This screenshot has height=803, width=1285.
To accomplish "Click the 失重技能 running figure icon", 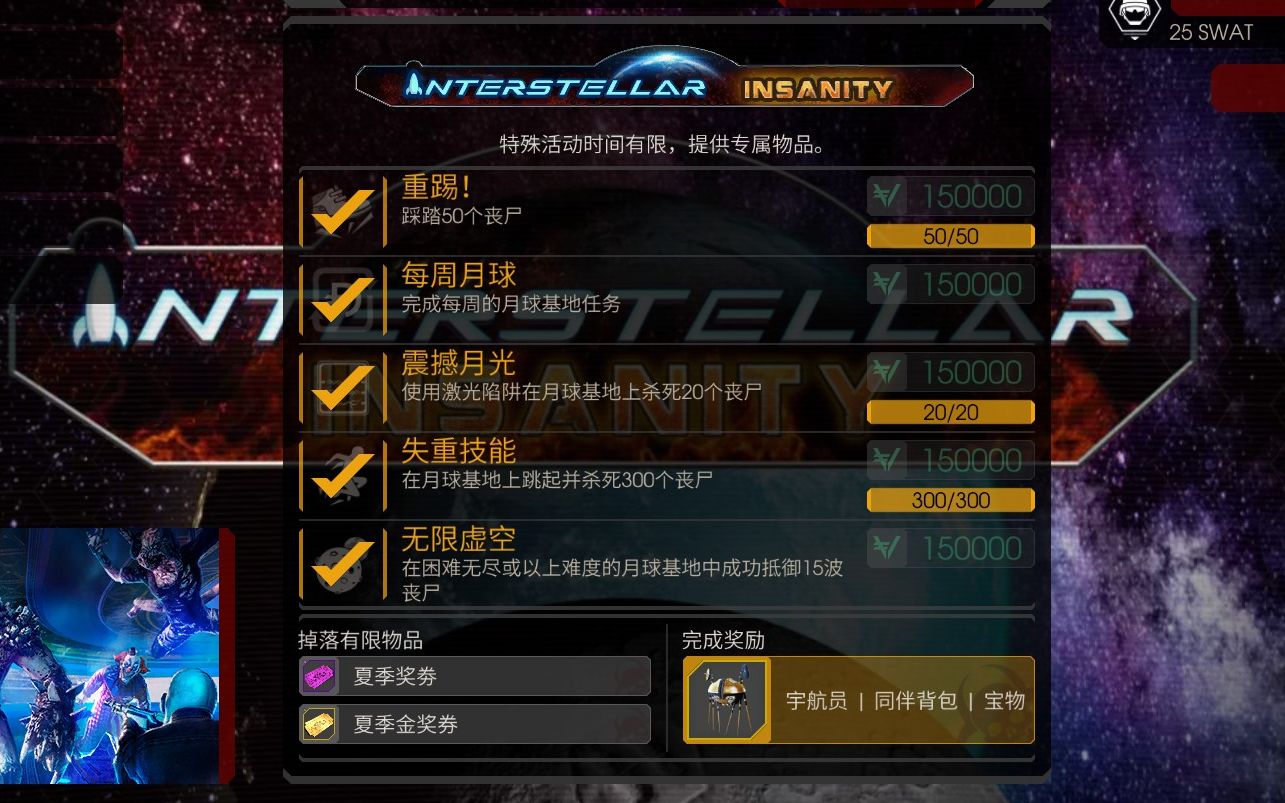I will pos(343,475).
